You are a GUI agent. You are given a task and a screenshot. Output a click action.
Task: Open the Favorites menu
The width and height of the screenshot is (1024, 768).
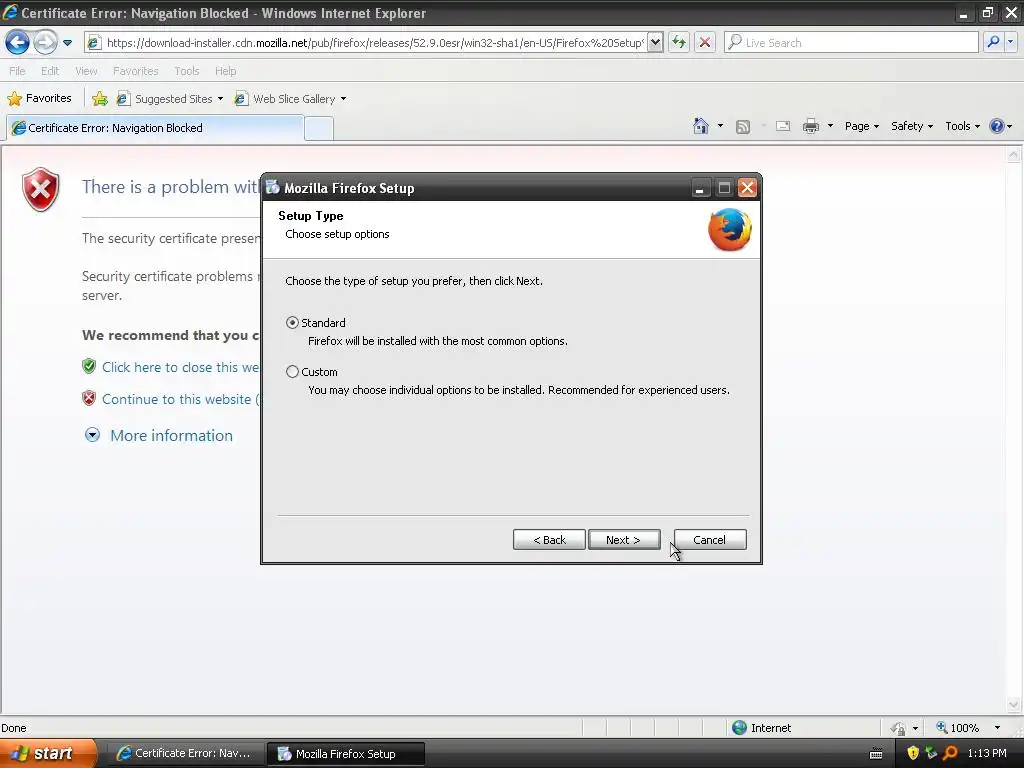(135, 71)
